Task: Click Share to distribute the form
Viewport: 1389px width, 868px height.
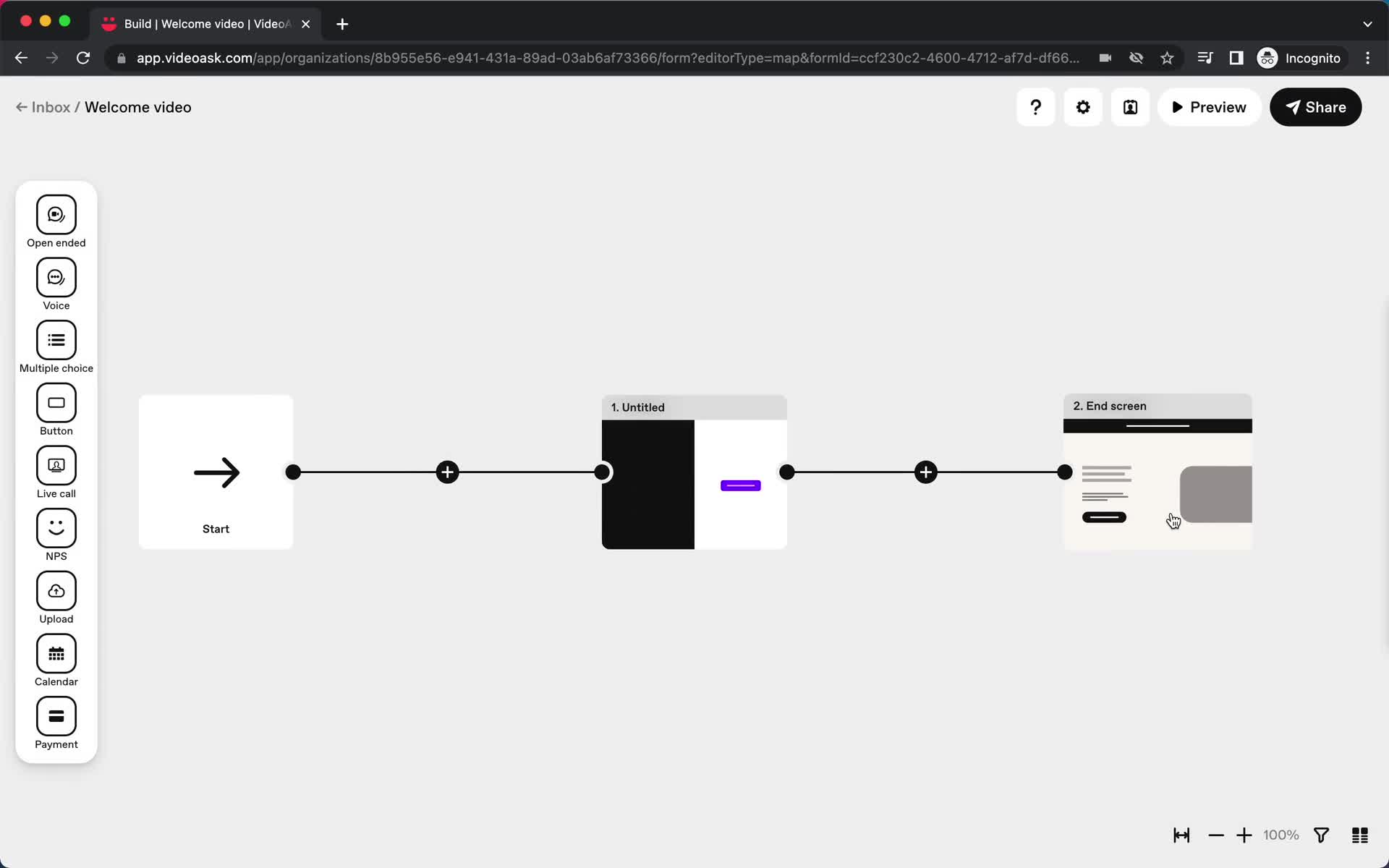Action: pyautogui.click(x=1316, y=107)
